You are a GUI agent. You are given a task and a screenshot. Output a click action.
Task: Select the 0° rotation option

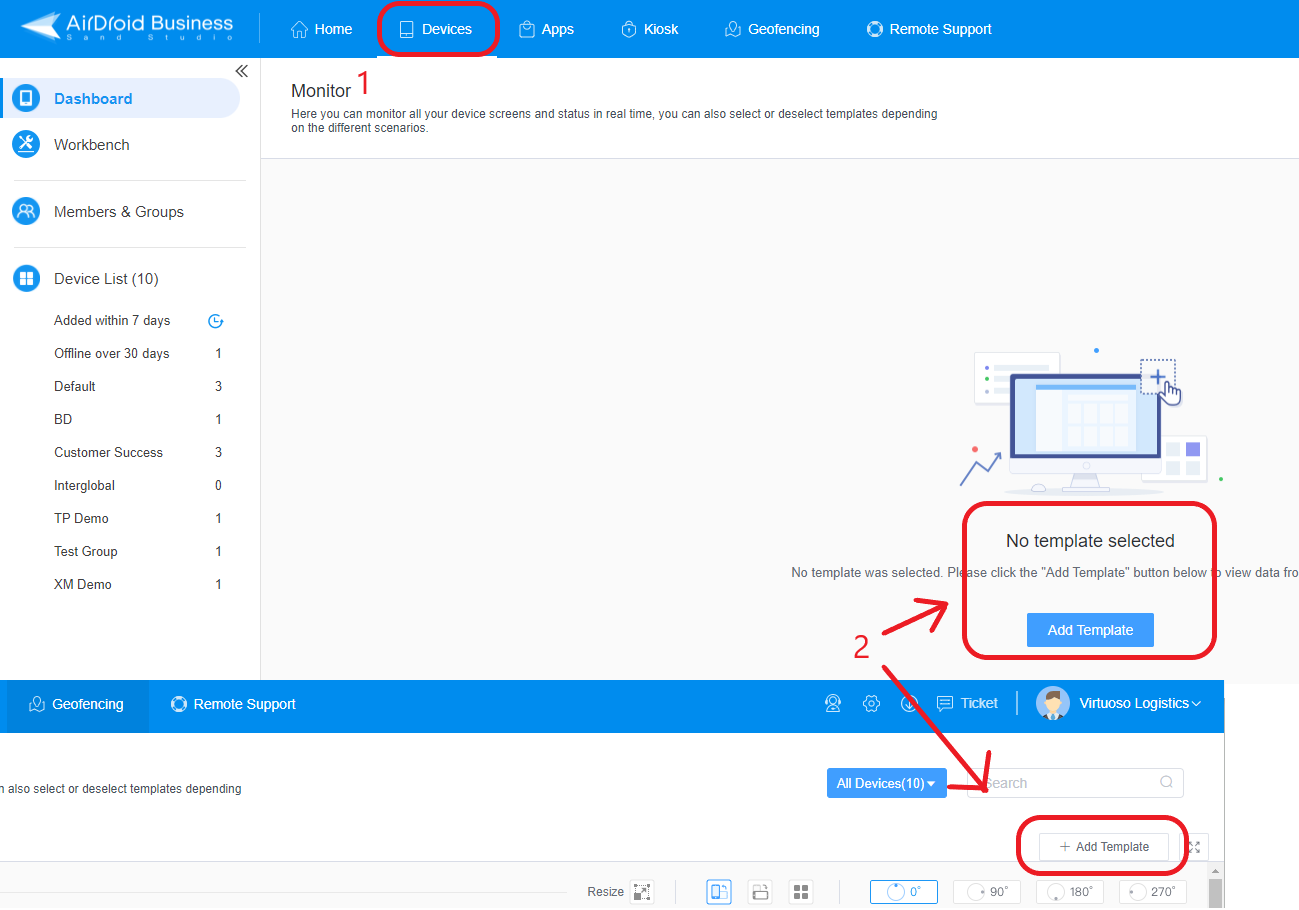(904, 892)
